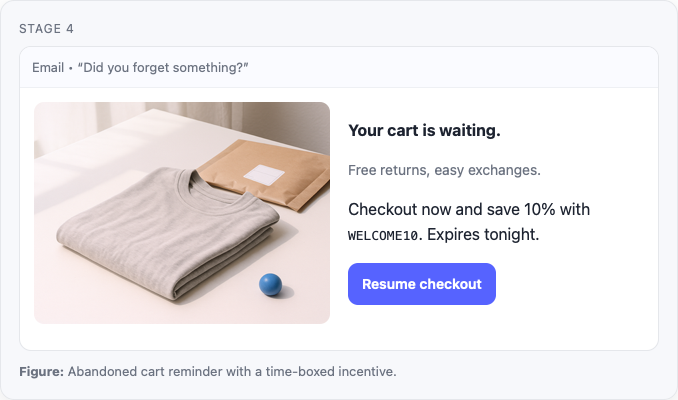678x400 pixels.
Task: Click the "Free returns, easy exchanges." text
Action: click(444, 170)
